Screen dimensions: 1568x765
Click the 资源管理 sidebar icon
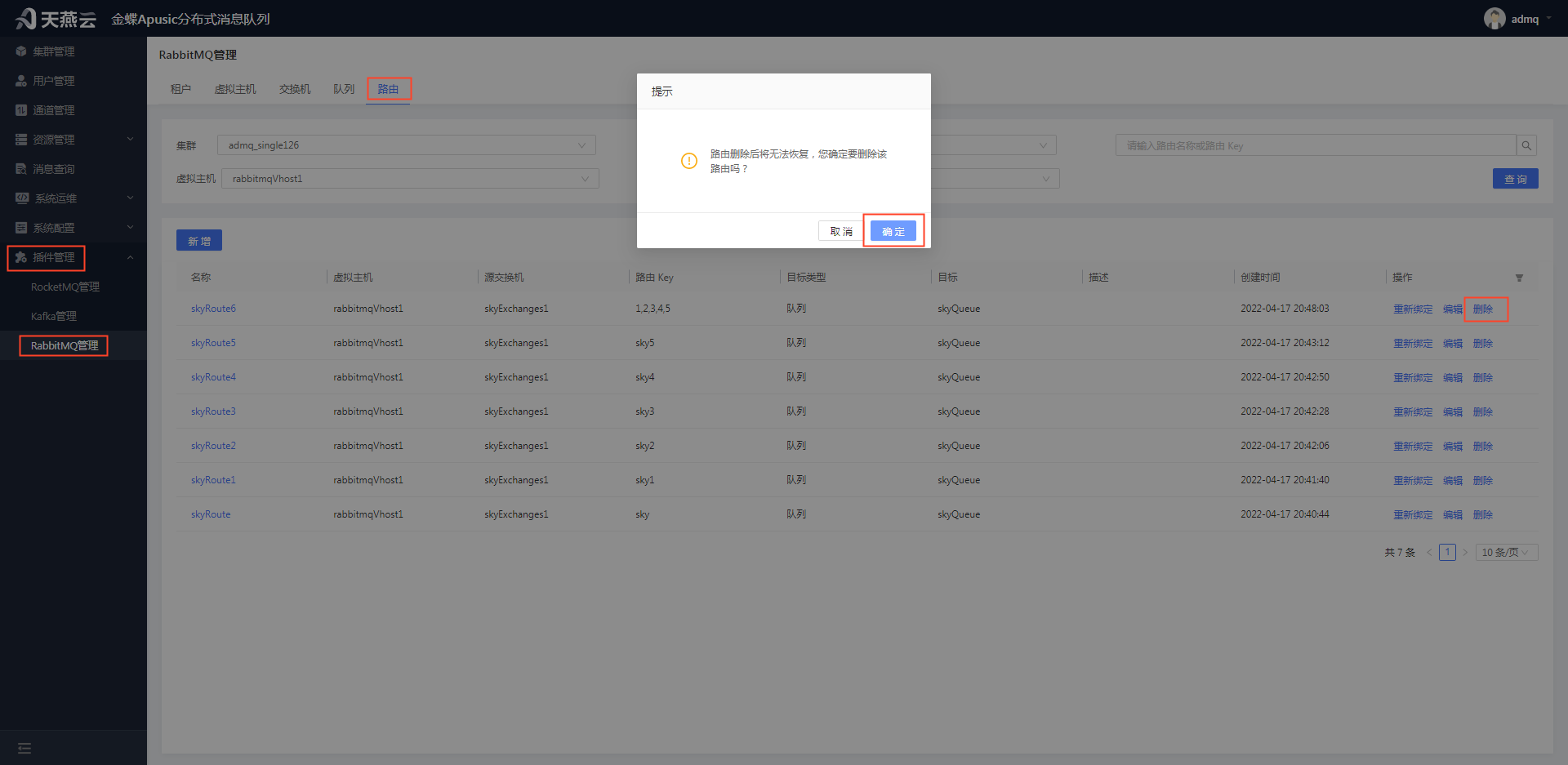[x=21, y=140]
